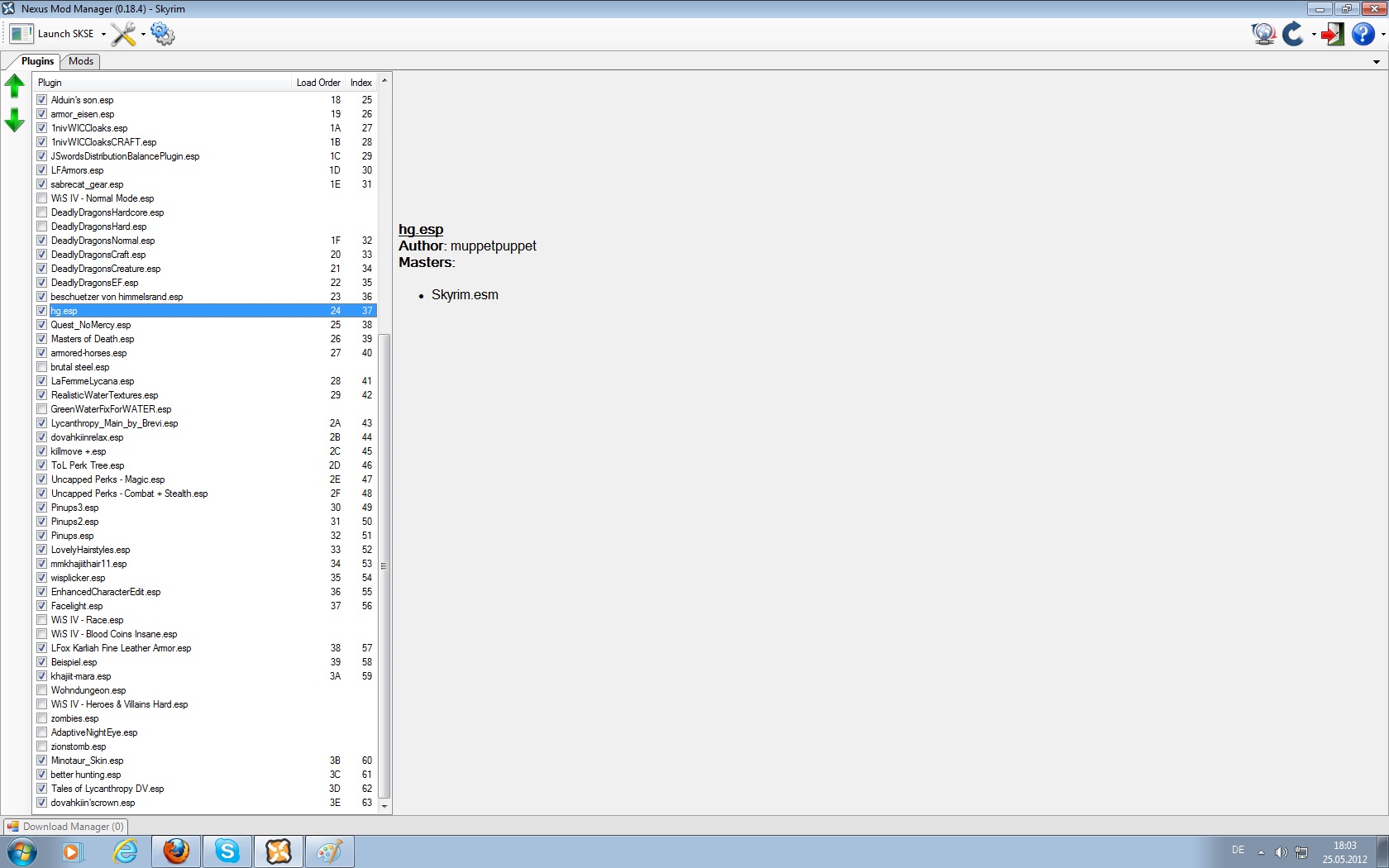Click the plugin list scroll up arrow

384,80
